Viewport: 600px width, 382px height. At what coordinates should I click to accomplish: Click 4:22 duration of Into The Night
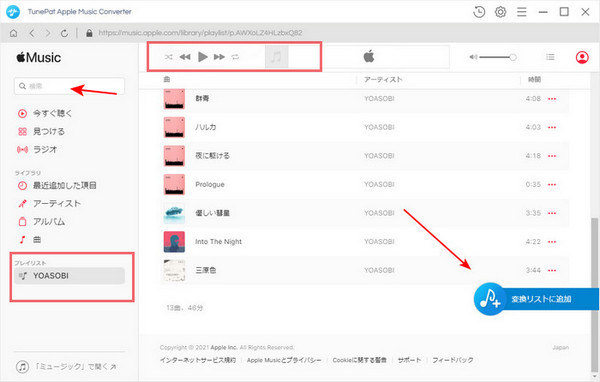click(x=533, y=242)
